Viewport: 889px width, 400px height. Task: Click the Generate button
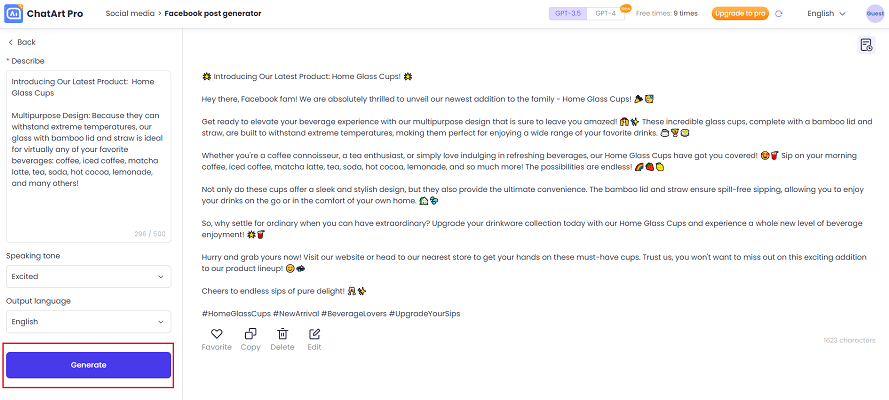[x=88, y=365]
